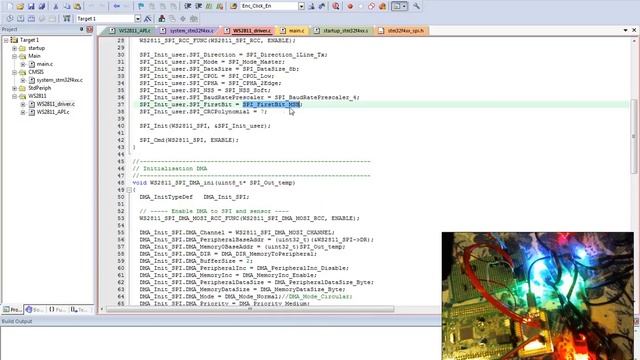The height and width of the screenshot is (360, 640).
Task: Select WS2811_API.c in project tree
Action: [x=53, y=112]
